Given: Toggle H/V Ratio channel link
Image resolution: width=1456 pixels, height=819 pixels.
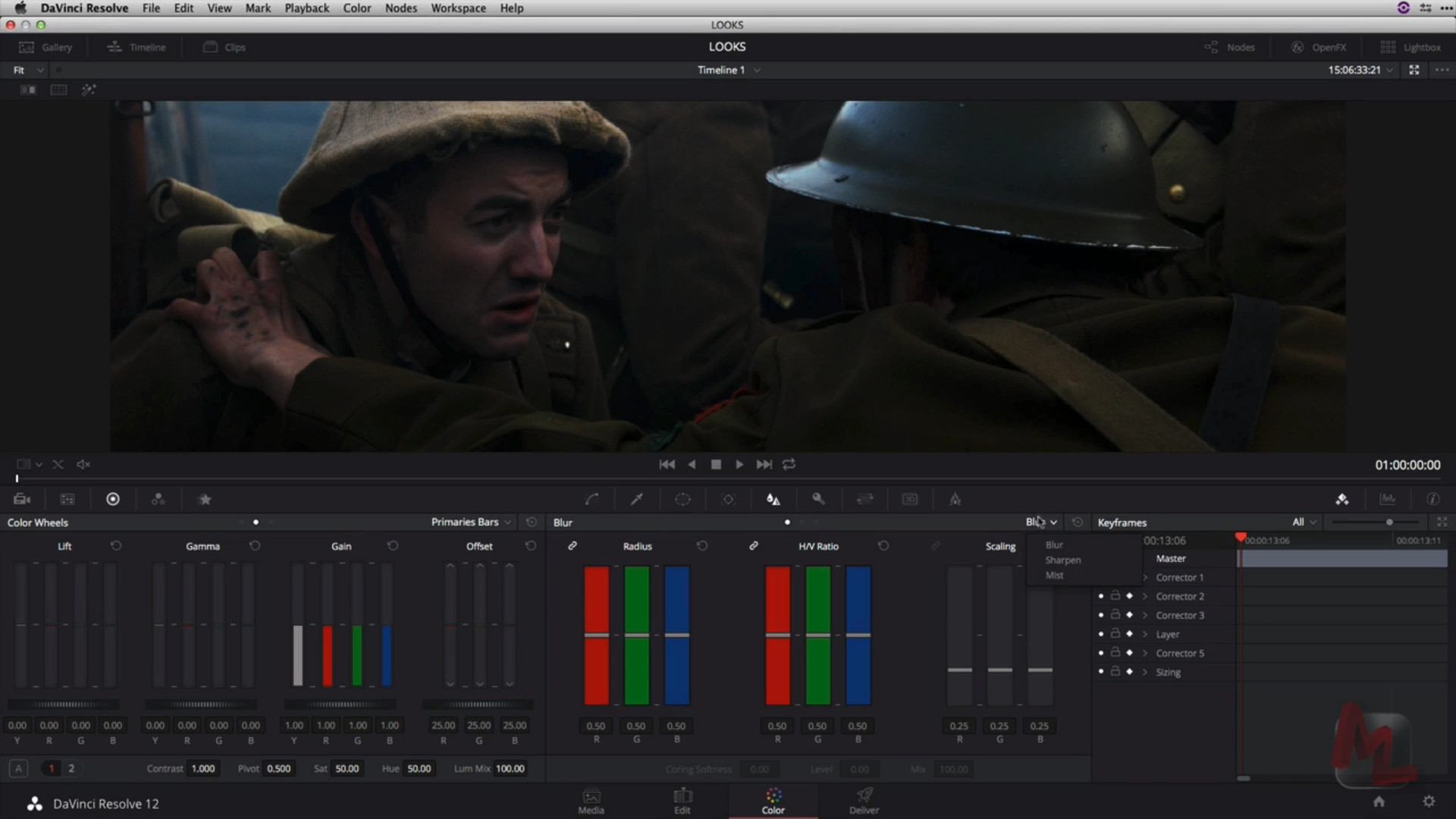Looking at the screenshot, I should [x=754, y=546].
